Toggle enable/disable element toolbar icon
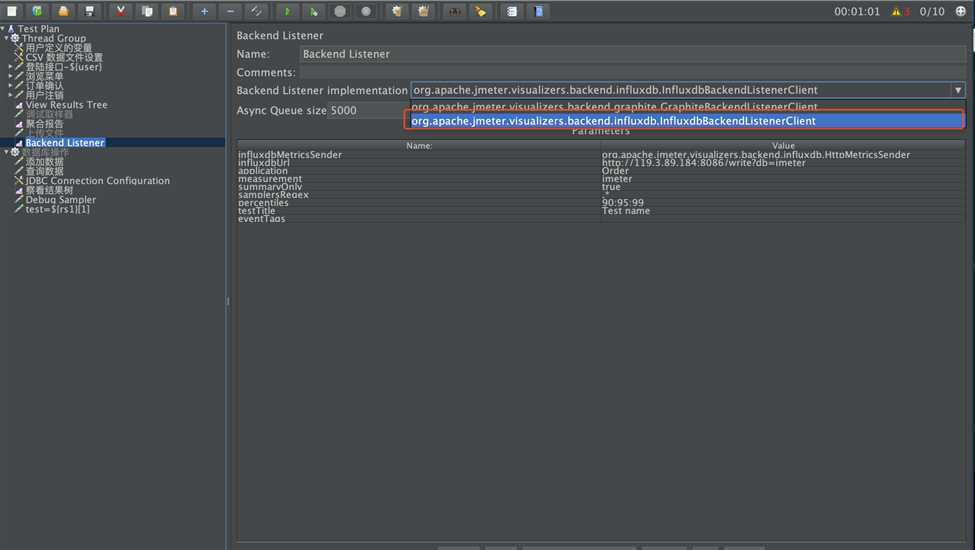The height and width of the screenshot is (550, 975). (256, 11)
